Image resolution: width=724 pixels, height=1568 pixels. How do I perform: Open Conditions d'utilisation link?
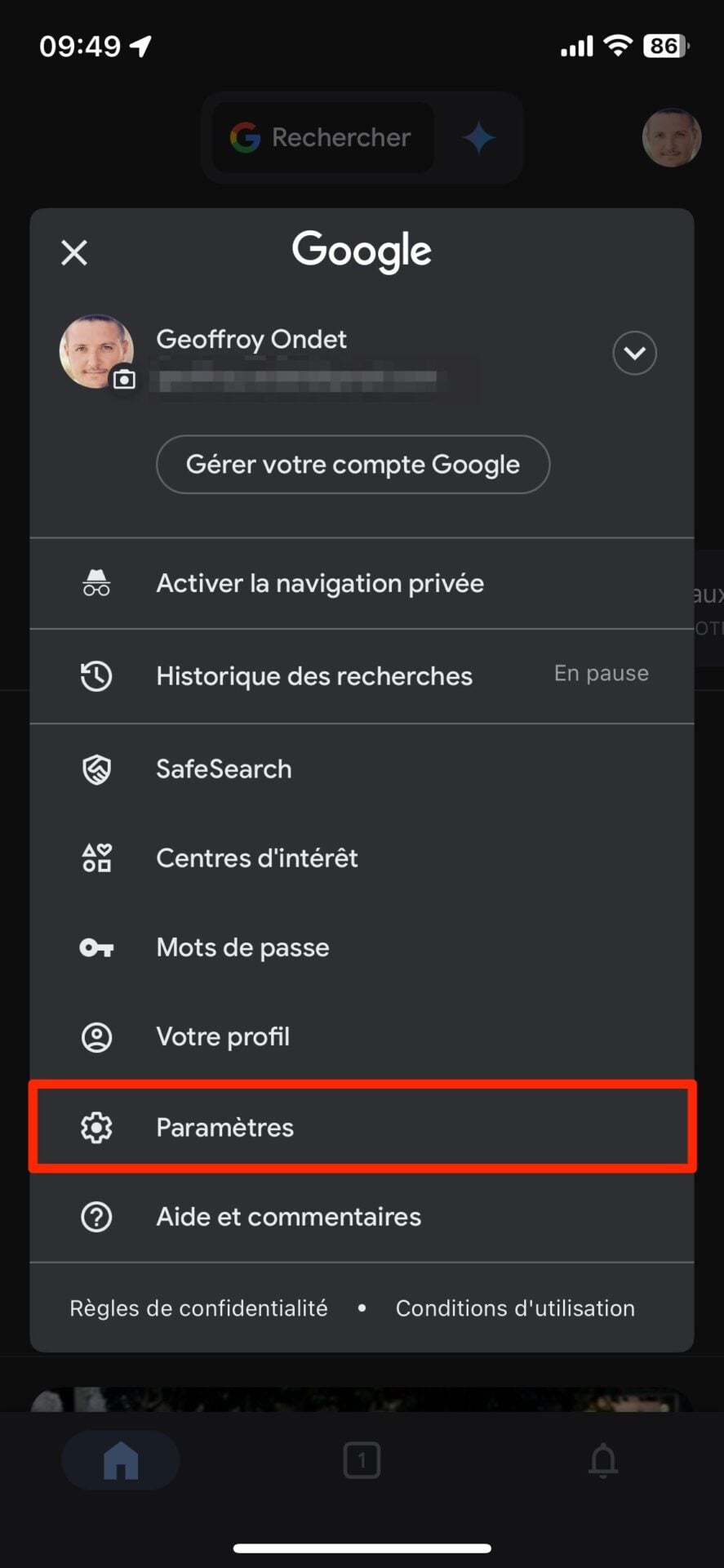point(515,1308)
